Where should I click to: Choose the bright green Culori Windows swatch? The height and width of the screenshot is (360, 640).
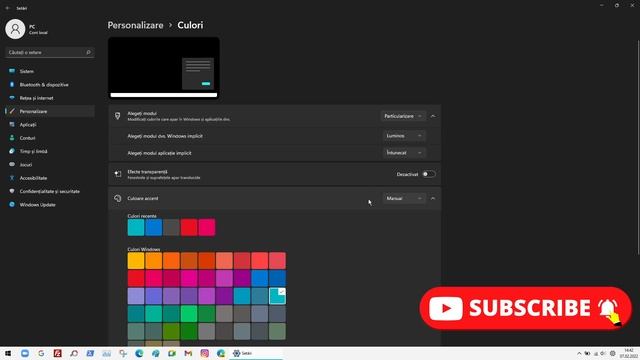point(189,313)
